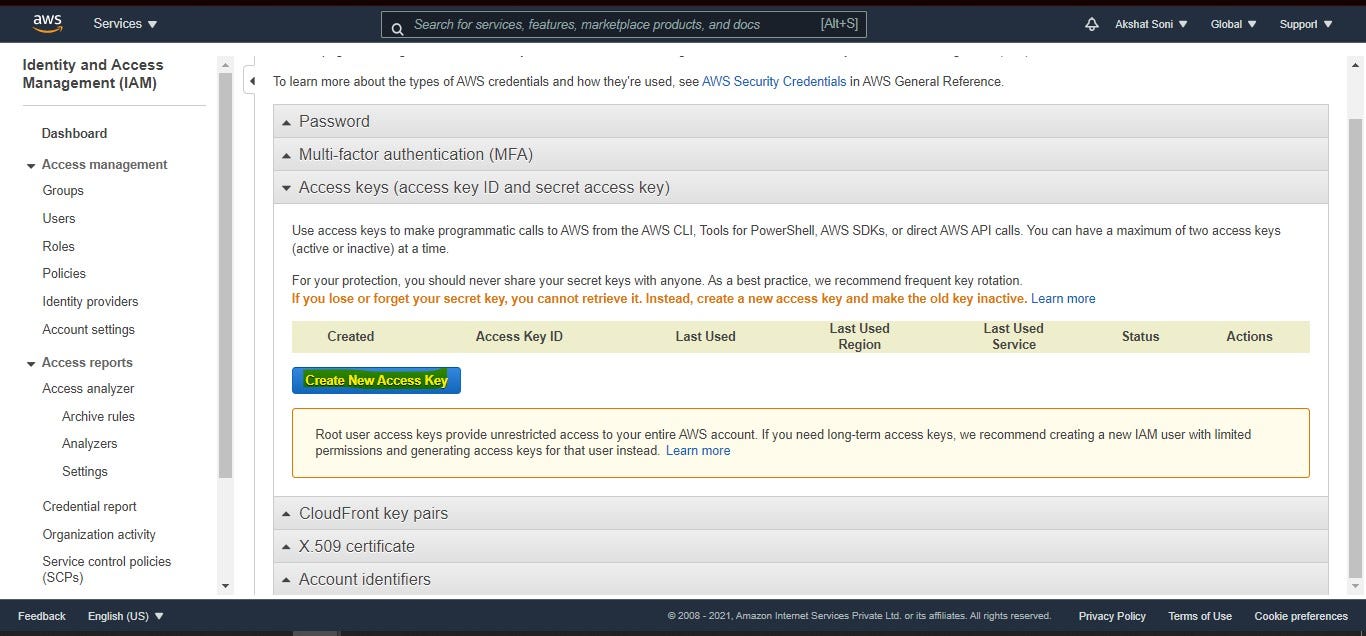The width and height of the screenshot is (1366, 636).
Task: Expand the CloudFront key pairs section
Action: click(801, 513)
